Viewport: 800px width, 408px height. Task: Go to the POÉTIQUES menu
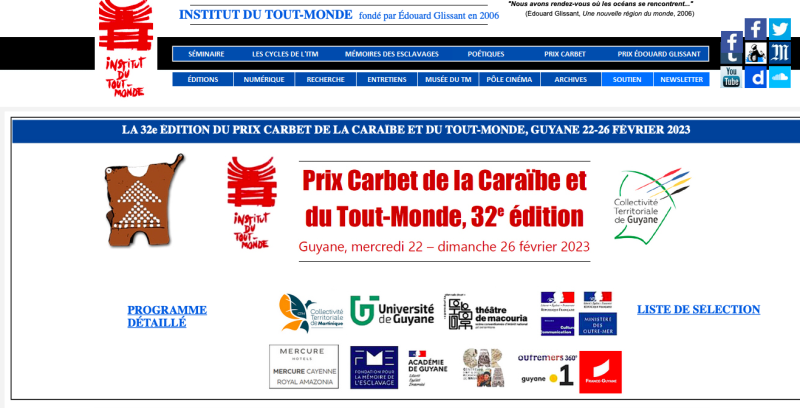click(486, 54)
